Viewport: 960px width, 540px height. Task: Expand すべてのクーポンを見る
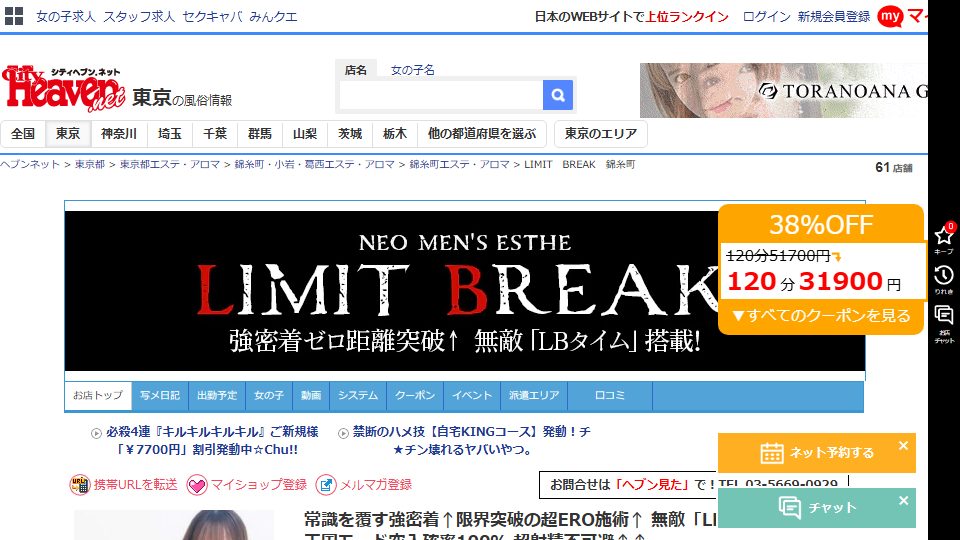pos(821,315)
